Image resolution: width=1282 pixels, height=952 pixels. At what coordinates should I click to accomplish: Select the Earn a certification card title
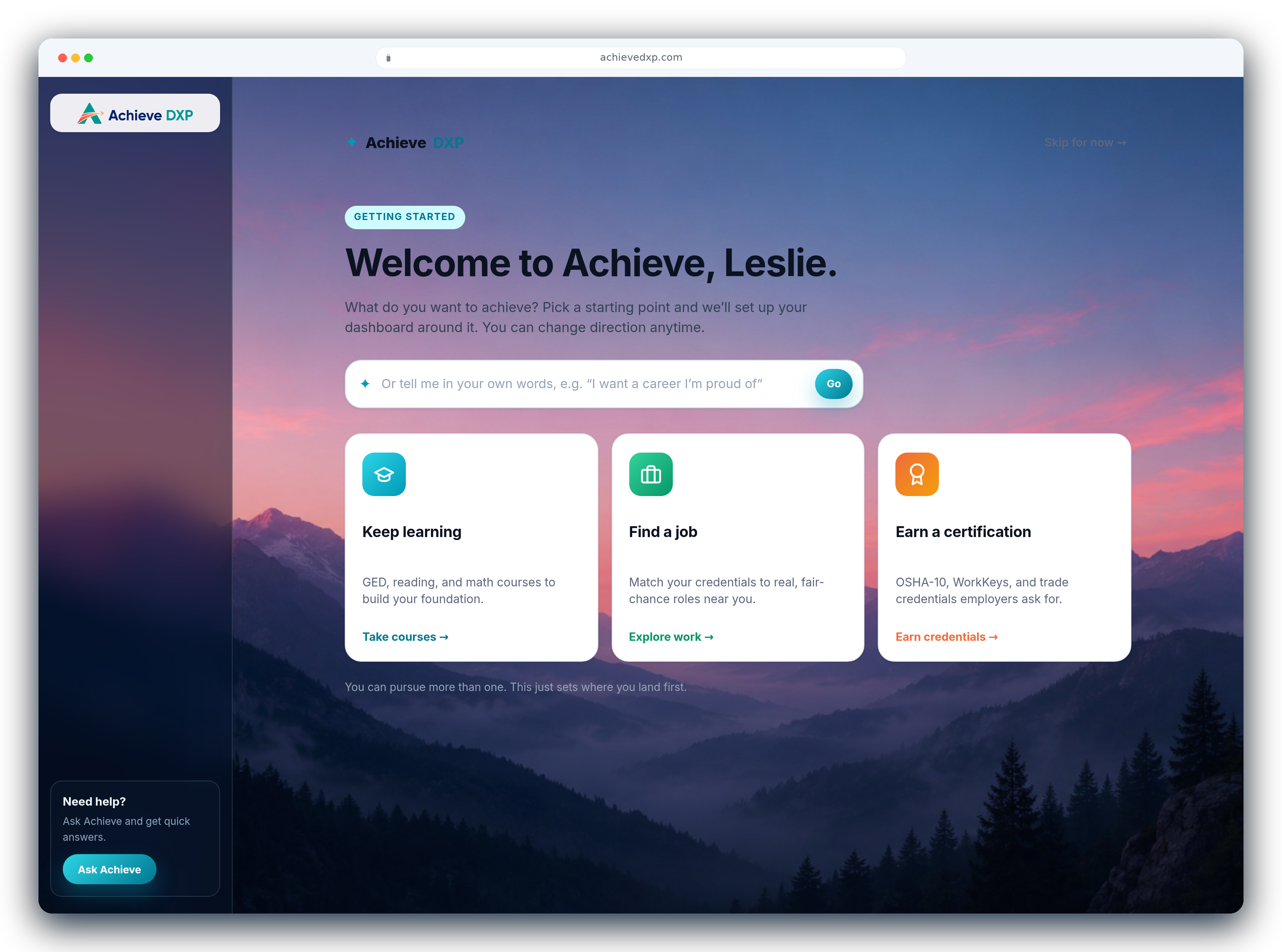[963, 532]
